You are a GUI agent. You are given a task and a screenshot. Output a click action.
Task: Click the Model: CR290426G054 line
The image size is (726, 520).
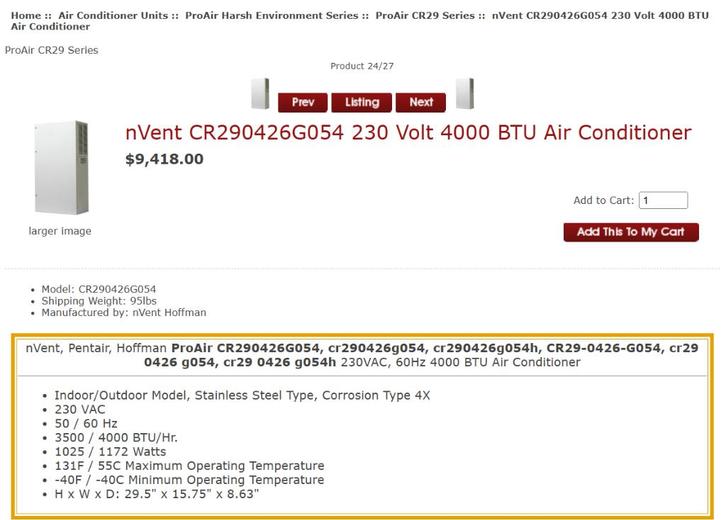point(98,289)
